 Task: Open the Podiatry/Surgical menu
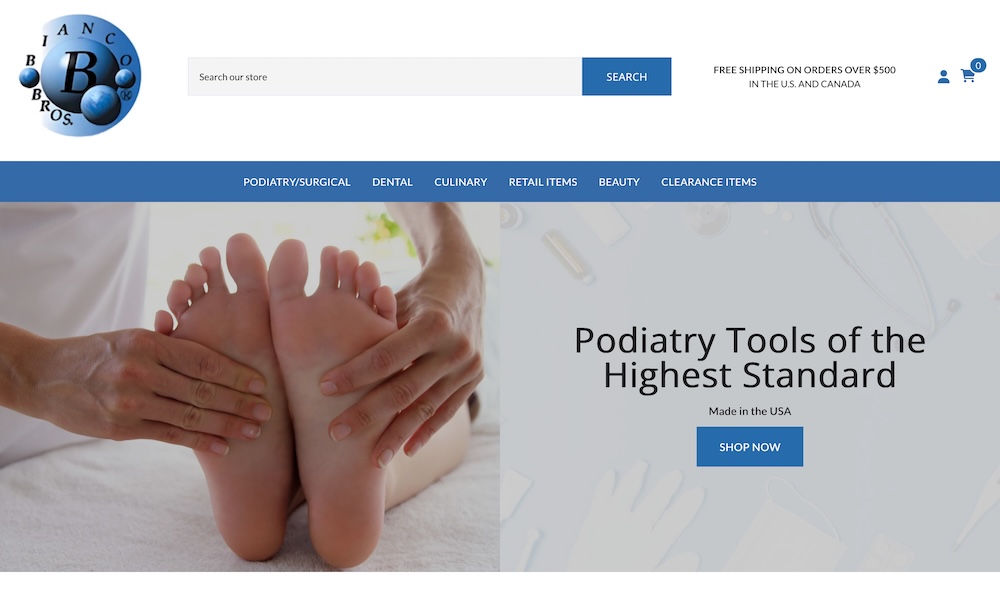click(297, 182)
